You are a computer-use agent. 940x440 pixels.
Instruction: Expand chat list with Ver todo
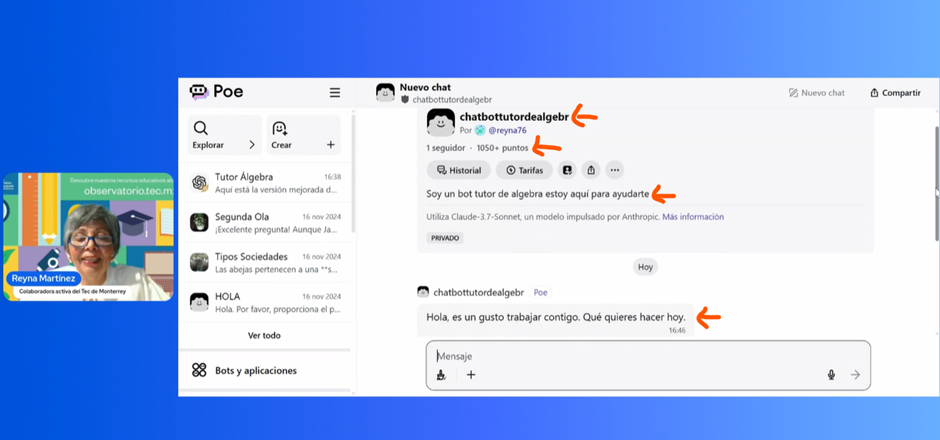pyautogui.click(x=264, y=335)
